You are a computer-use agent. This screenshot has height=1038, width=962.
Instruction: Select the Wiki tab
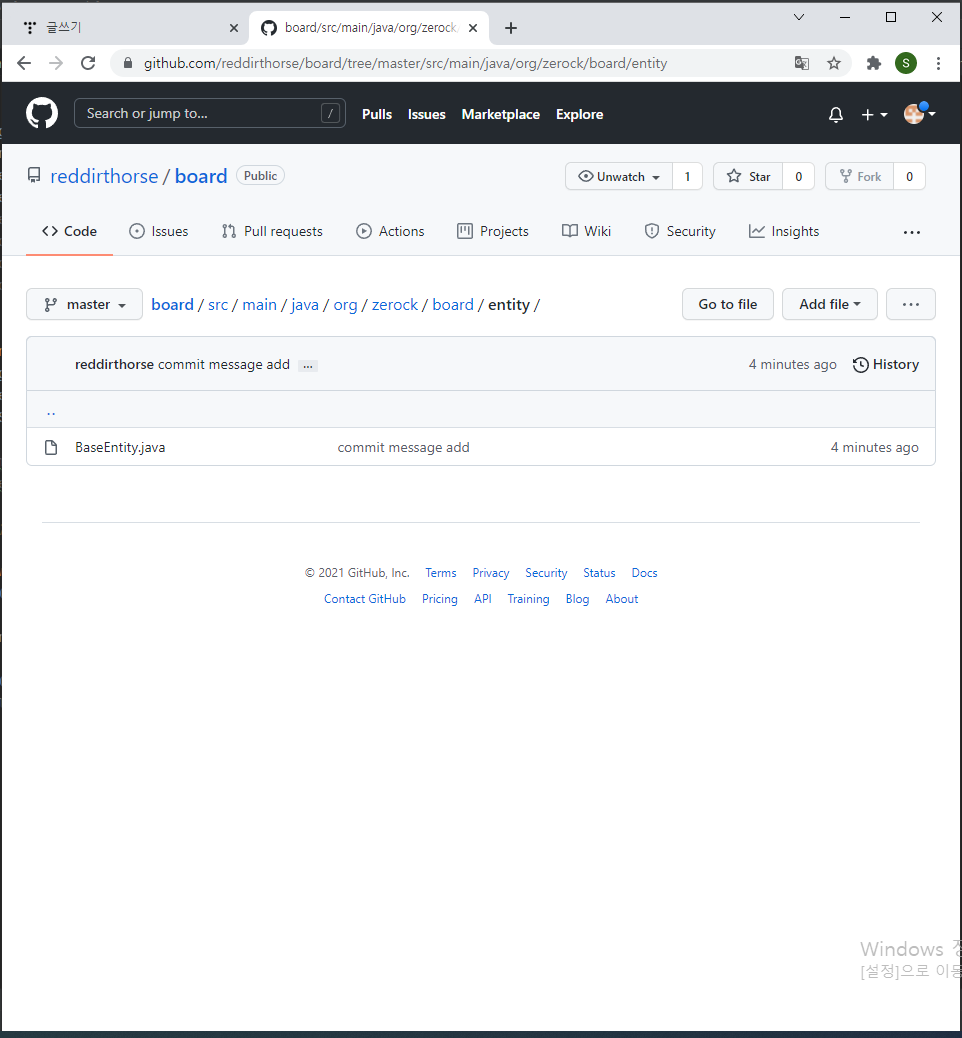pos(587,231)
